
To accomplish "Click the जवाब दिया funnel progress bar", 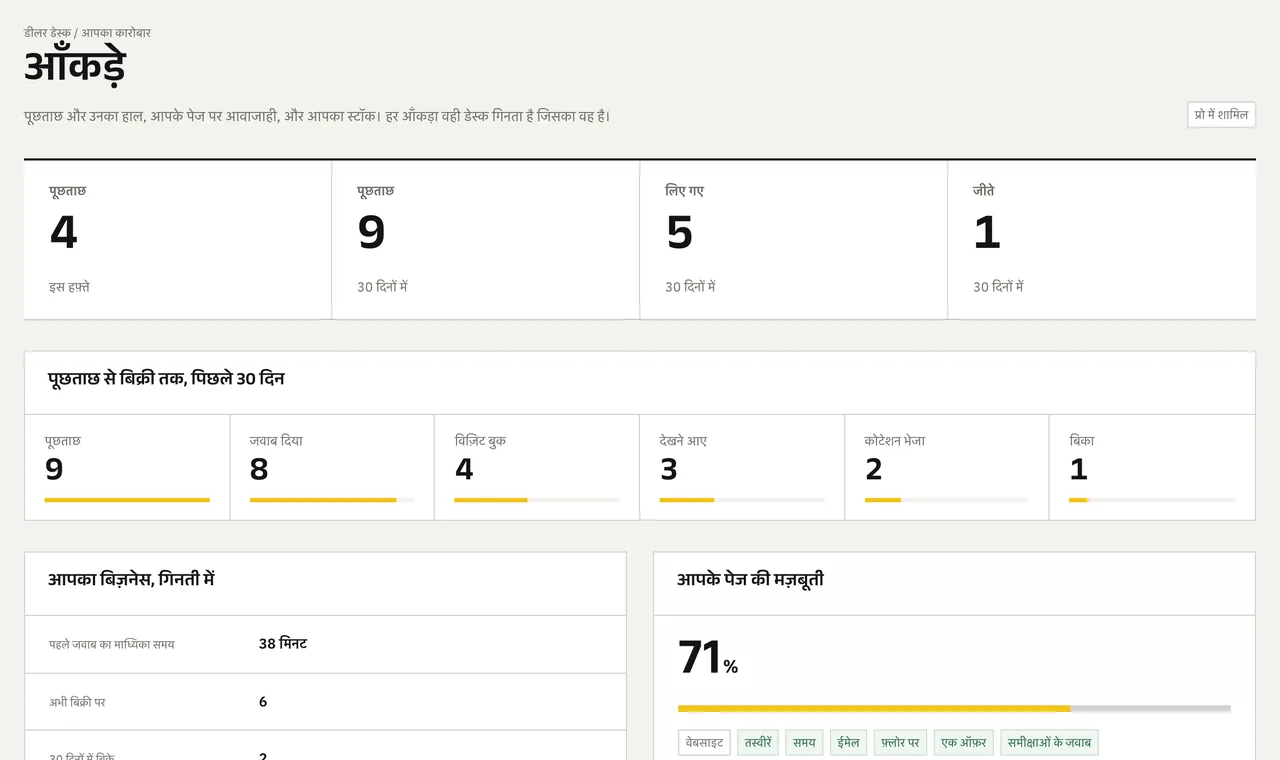I will point(332,500).
